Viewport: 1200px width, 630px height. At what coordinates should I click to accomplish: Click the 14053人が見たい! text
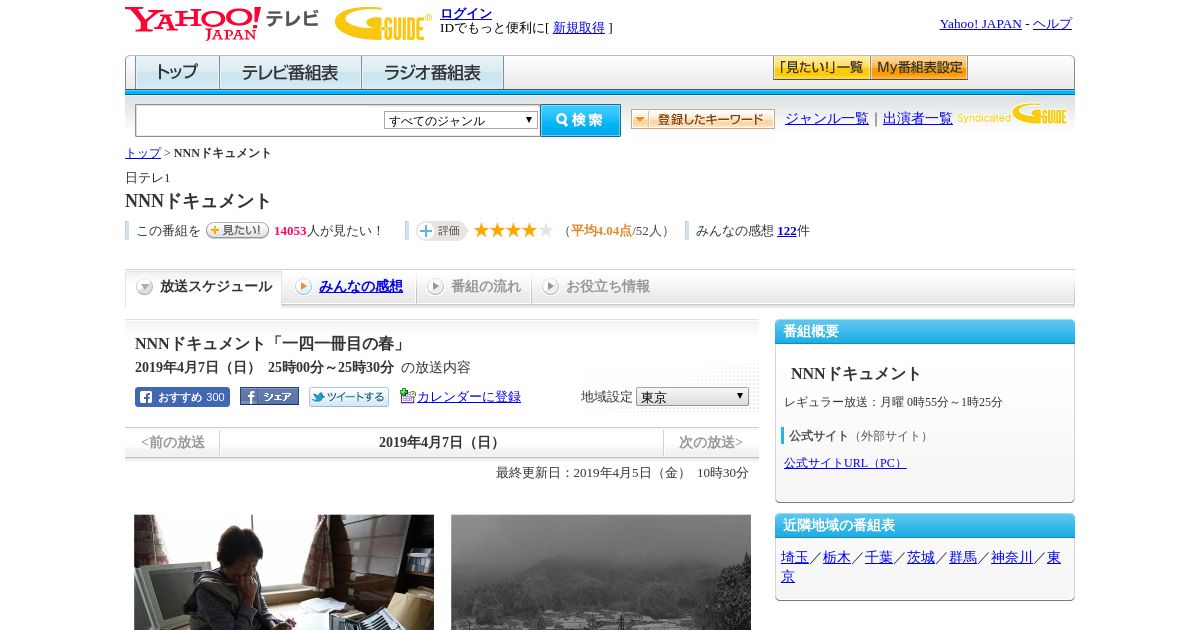329,231
